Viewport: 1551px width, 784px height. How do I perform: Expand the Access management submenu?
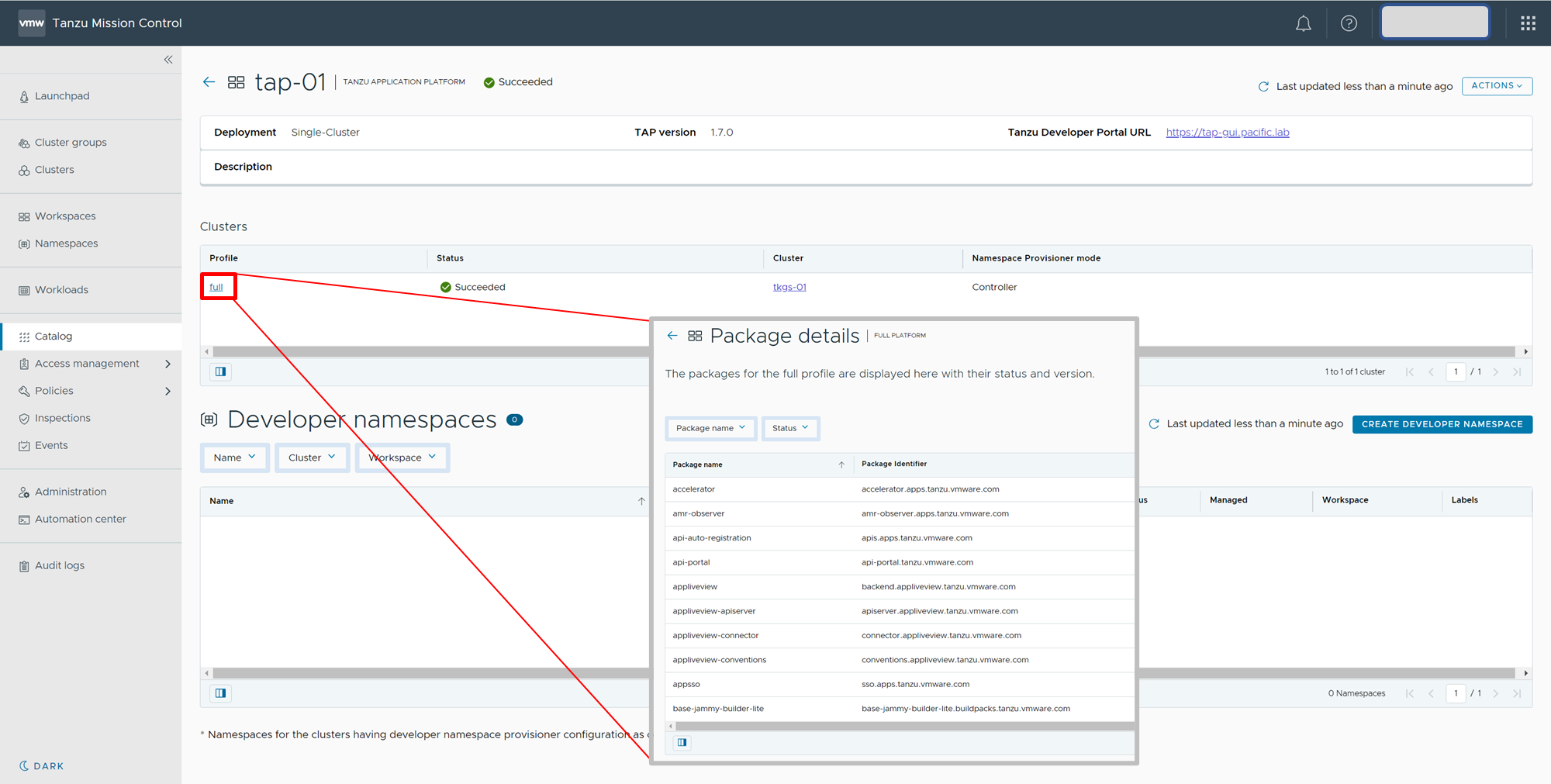(x=168, y=364)
